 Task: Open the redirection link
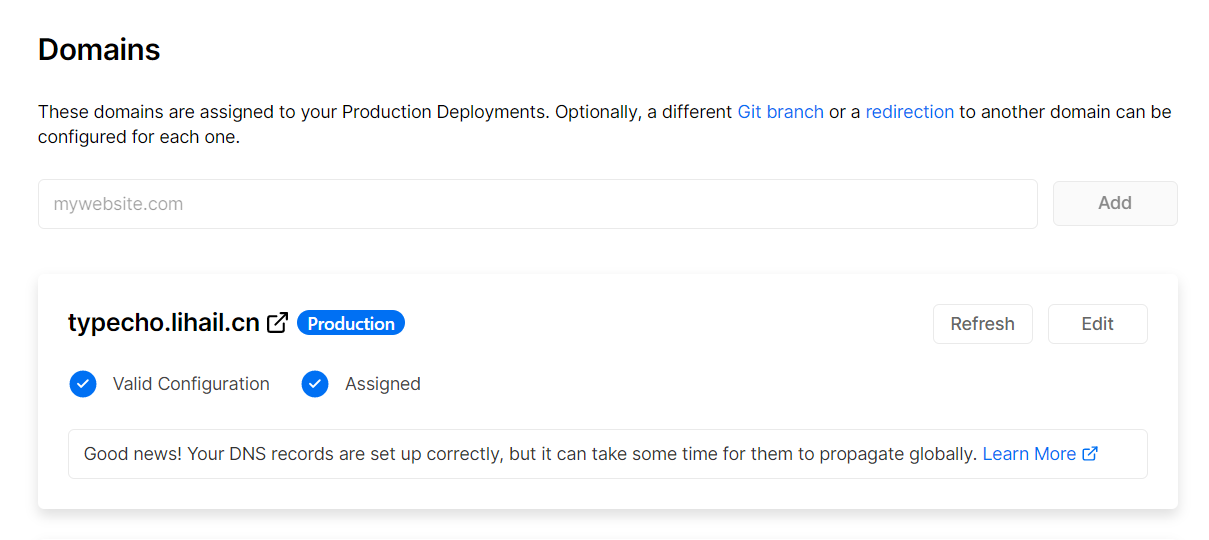[909, 112]
